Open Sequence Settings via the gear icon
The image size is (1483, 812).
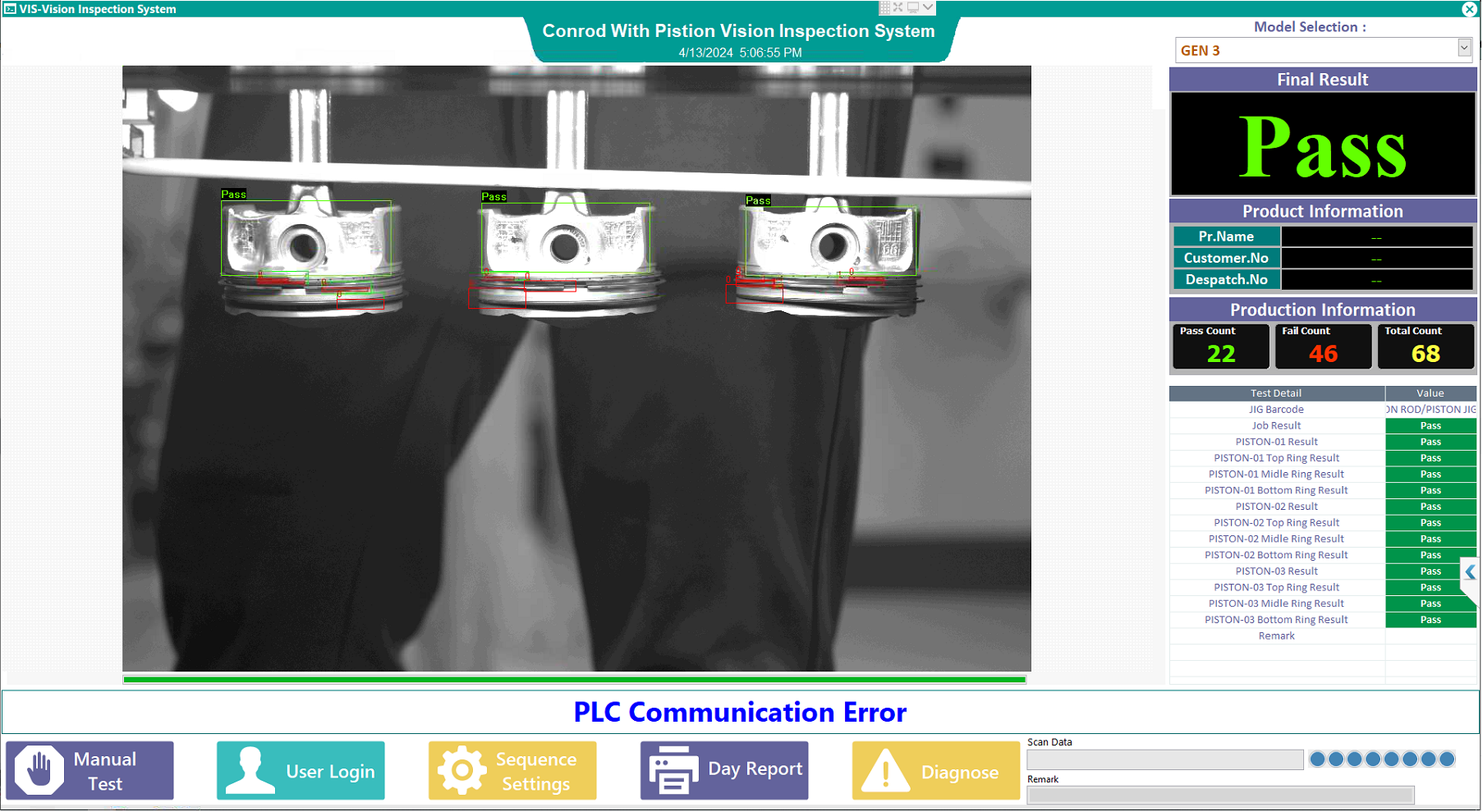[x=461, y=770]
